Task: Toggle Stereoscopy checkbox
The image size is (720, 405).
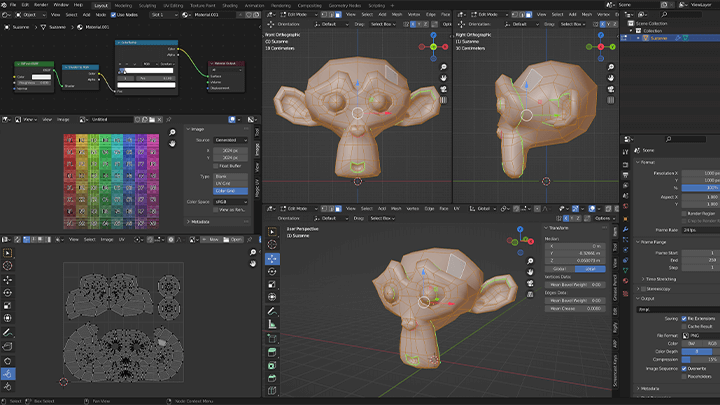Action: pos(644,289)
